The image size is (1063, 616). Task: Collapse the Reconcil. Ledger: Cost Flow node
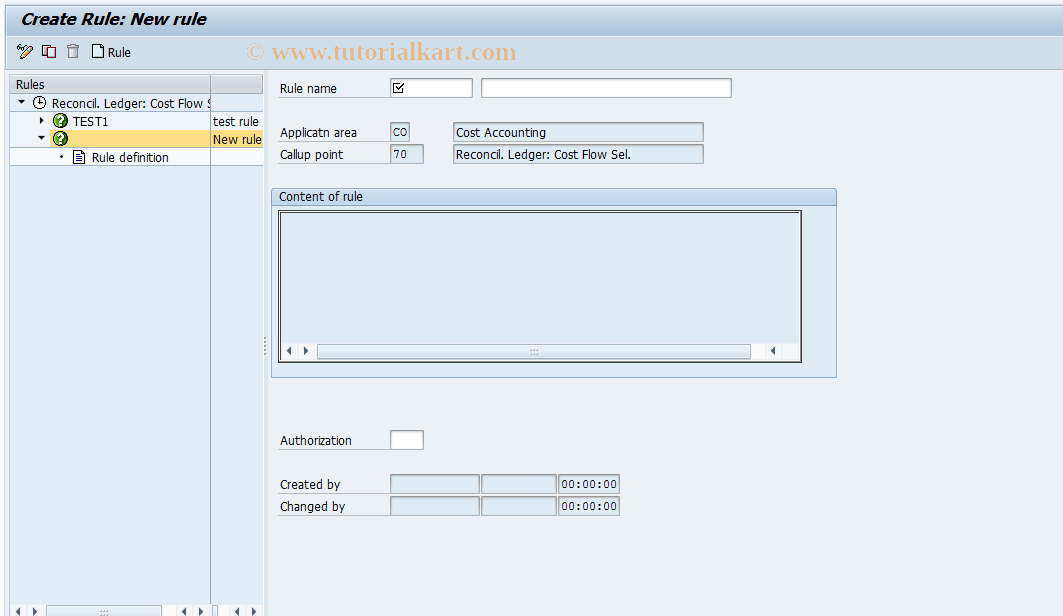[x=22, y=102]
